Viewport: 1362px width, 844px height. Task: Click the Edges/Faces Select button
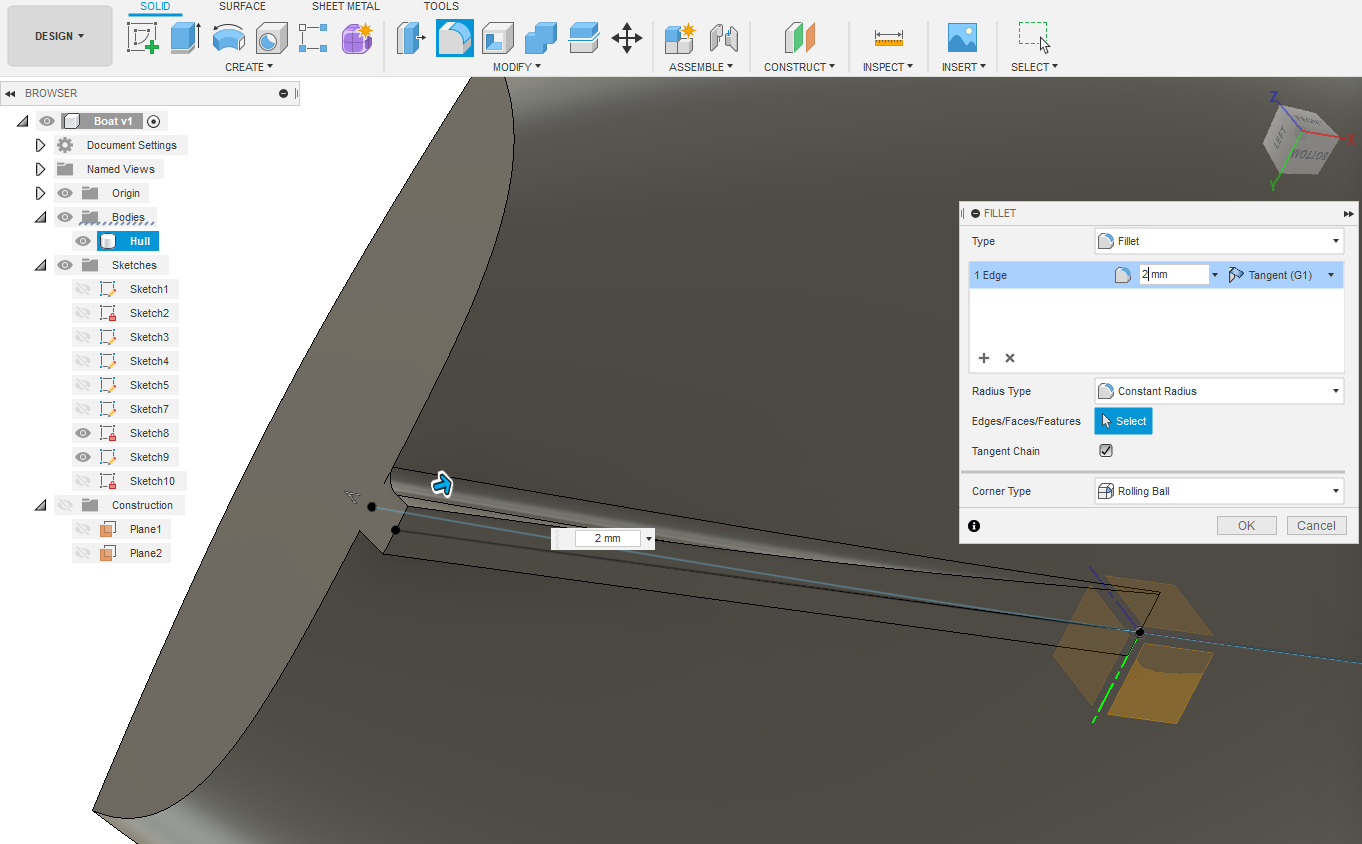coord(1123,421)
